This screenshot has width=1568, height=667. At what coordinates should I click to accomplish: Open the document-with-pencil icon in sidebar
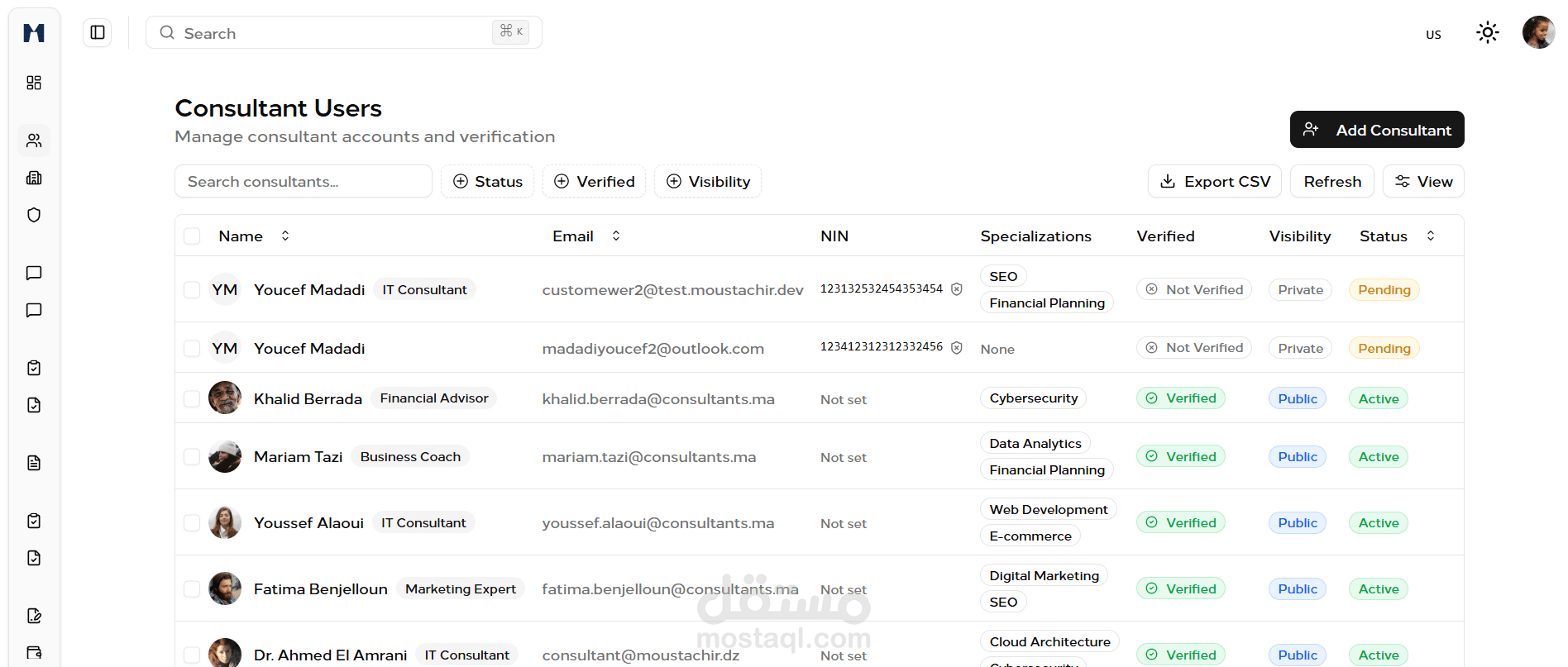34,616
